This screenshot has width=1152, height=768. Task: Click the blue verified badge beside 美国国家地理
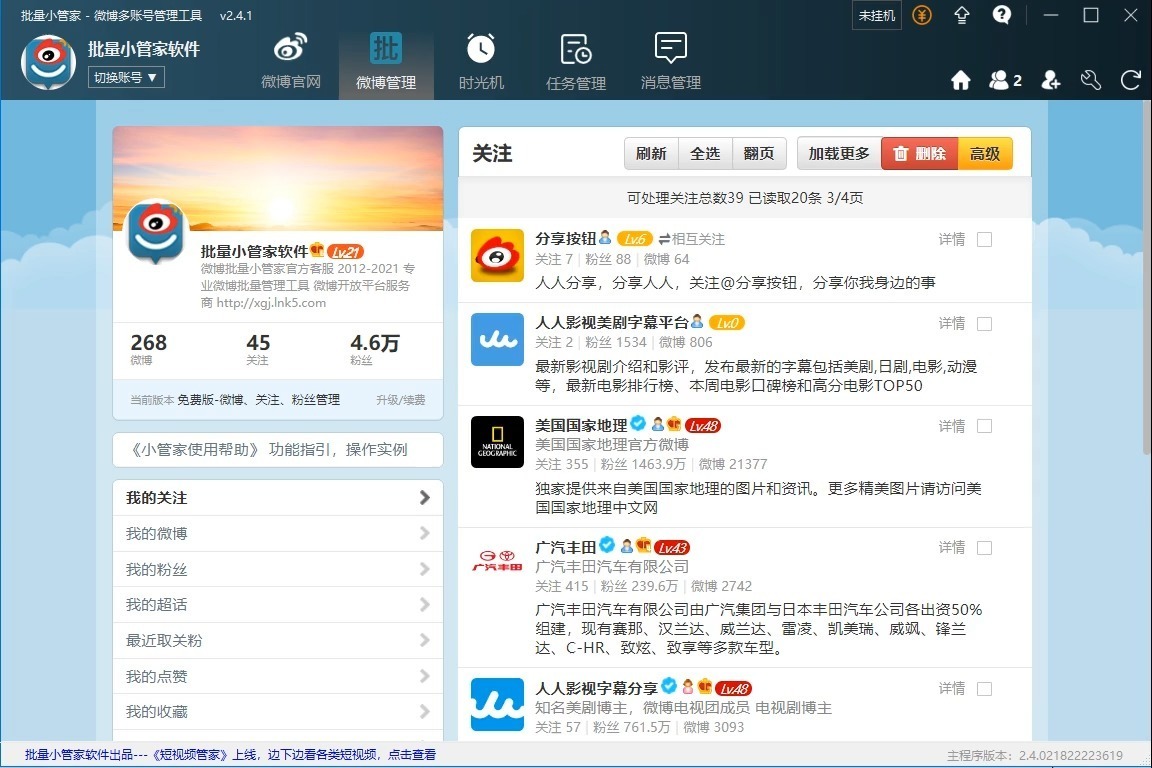pos(638,423)
